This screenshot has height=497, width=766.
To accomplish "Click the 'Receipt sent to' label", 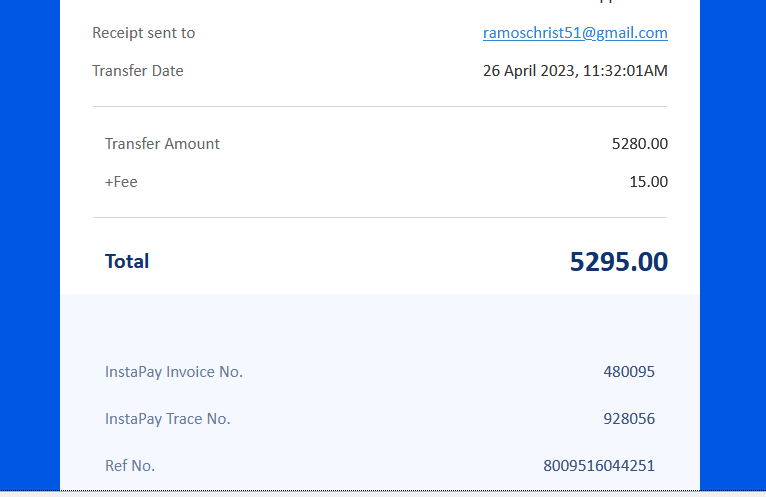I will [144, 33].
